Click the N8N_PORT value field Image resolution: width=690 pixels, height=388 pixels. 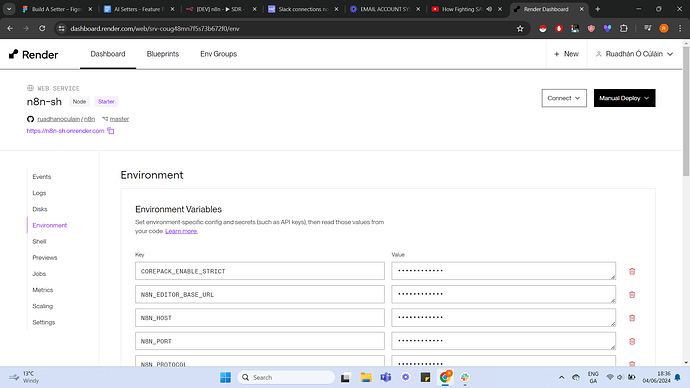[x=503, y=341]
